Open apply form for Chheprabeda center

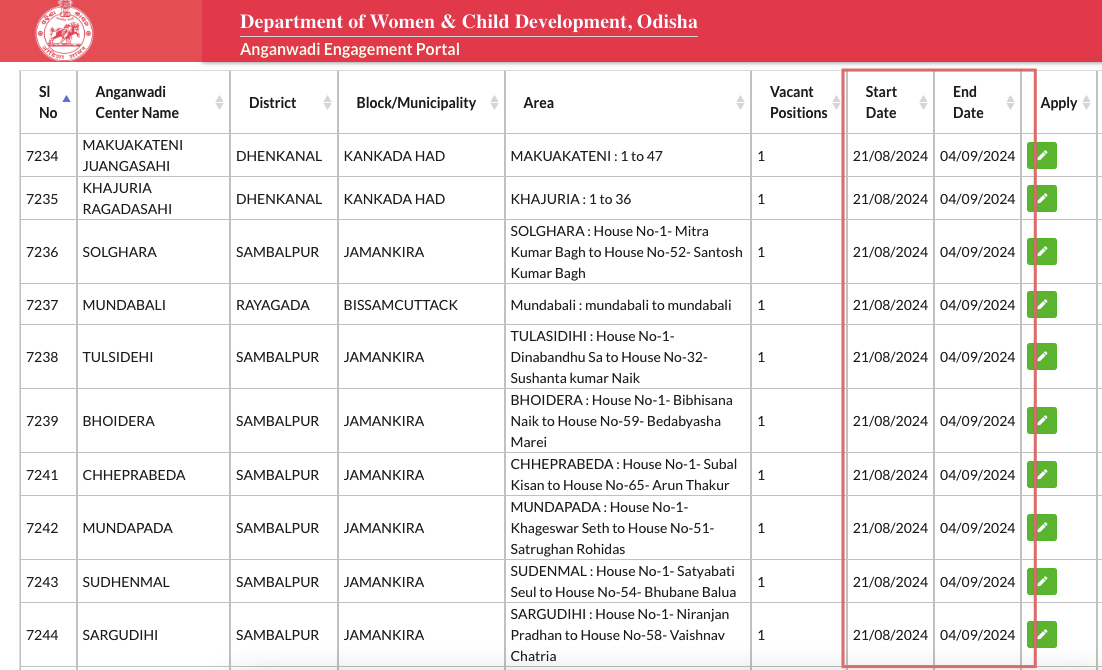[x=1042, y=475]
